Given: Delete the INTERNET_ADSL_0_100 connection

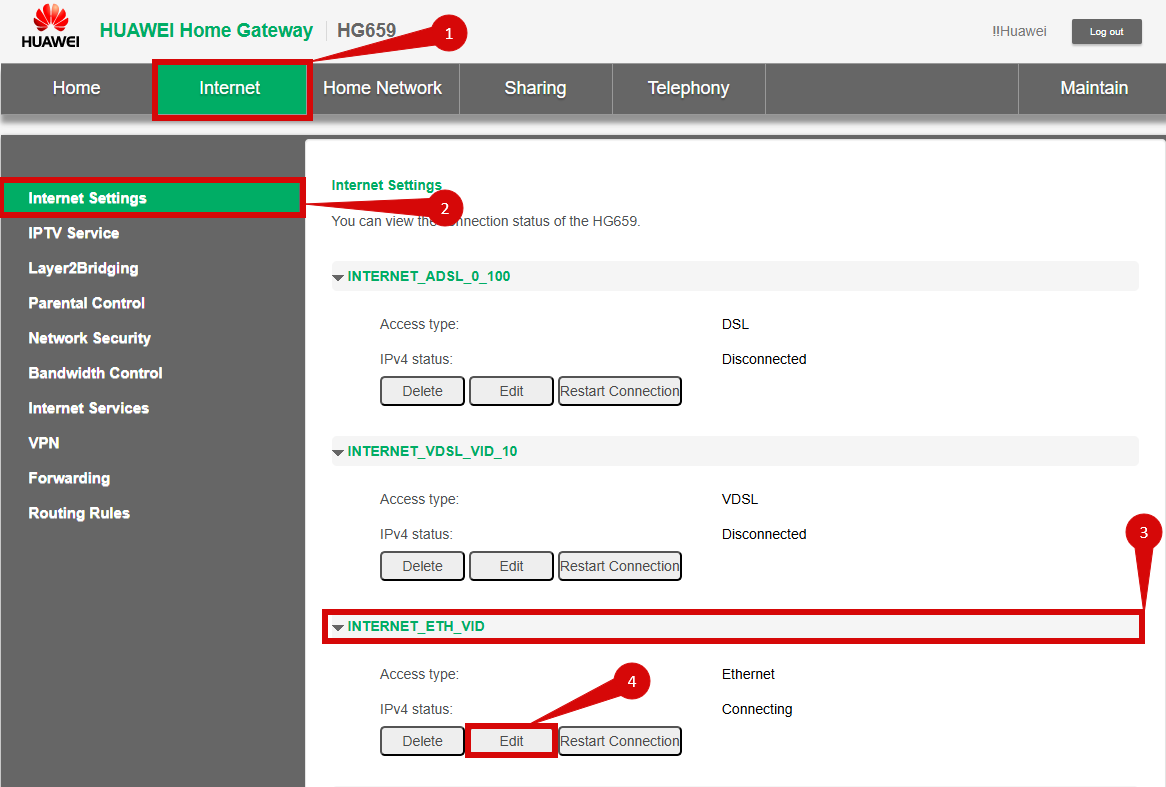Looking at the screenshot, I should tap(422, 391).
